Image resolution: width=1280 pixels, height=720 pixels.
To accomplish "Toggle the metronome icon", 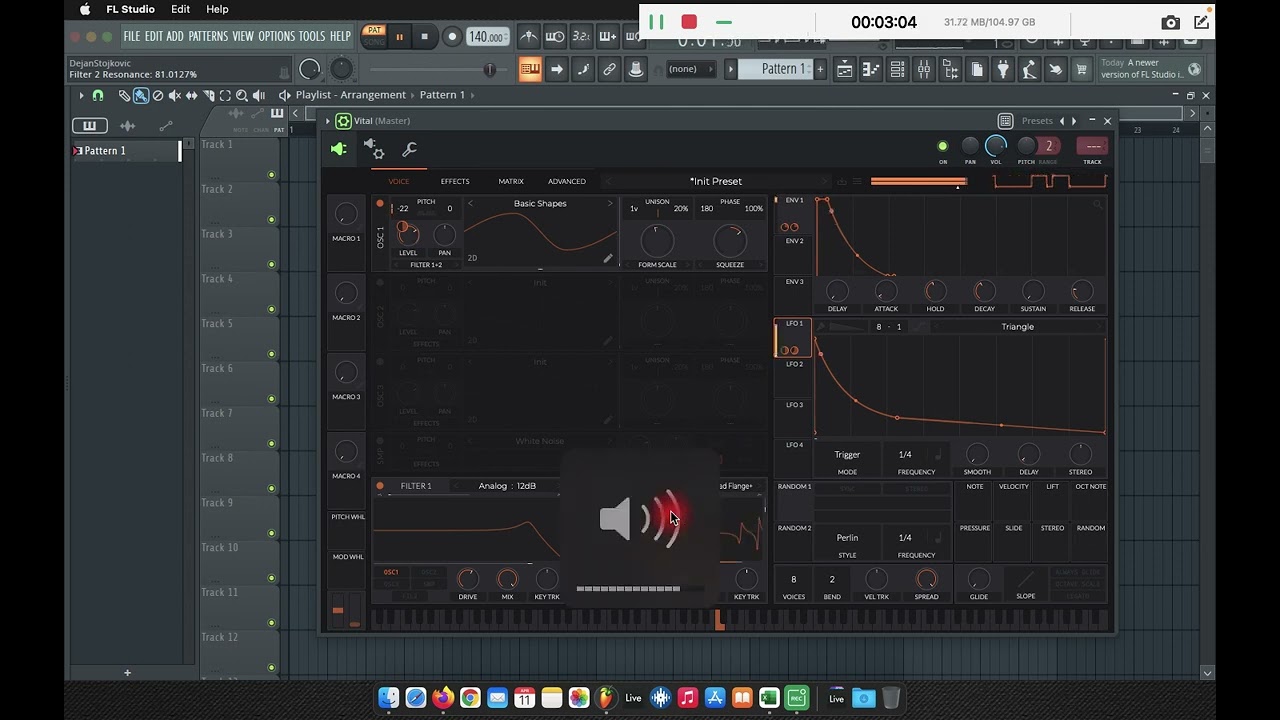I will point(530,37).
